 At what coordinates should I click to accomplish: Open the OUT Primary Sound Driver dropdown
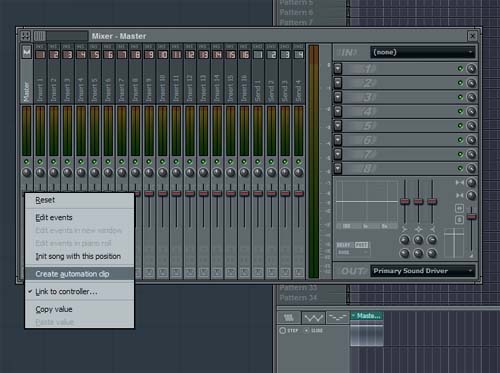pos(423,271)
